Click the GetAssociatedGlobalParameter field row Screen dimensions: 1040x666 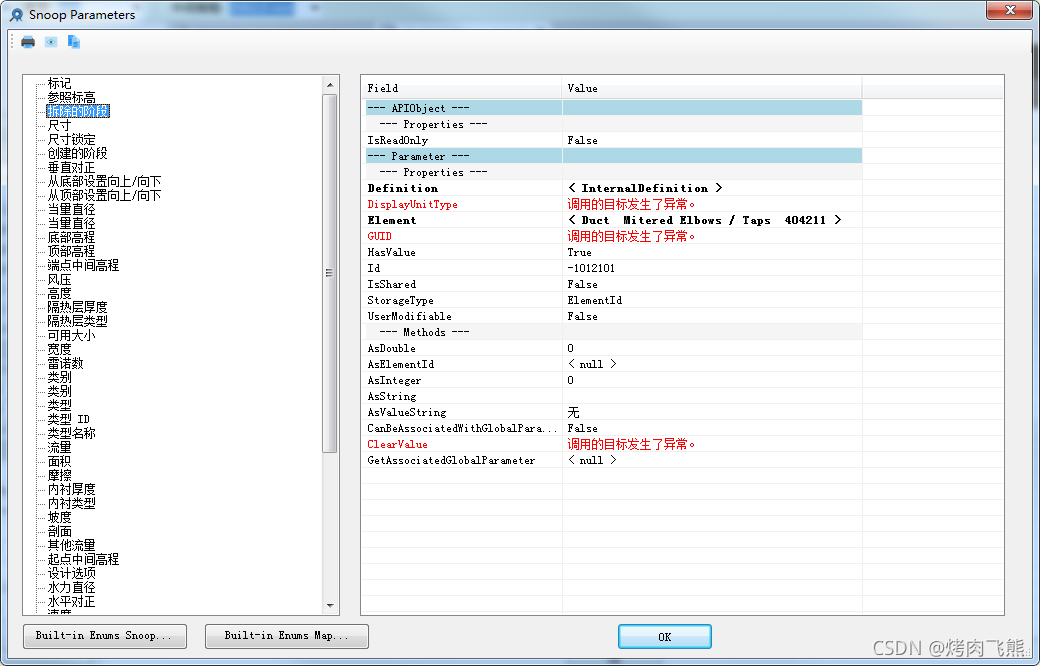click(614, 460)
